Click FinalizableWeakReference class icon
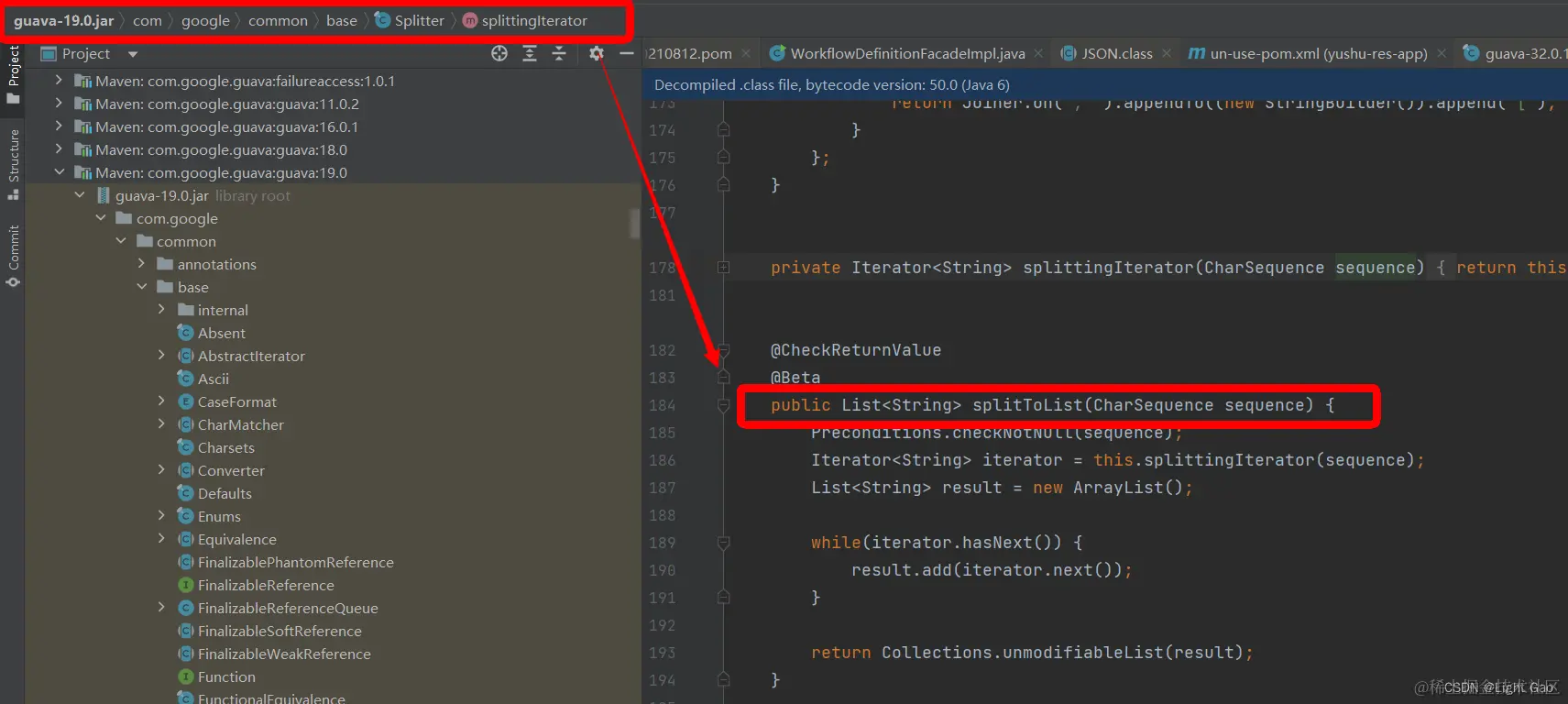Image resolution: width=1568 pixels, height=704 pixels. (x=185, y=654)
